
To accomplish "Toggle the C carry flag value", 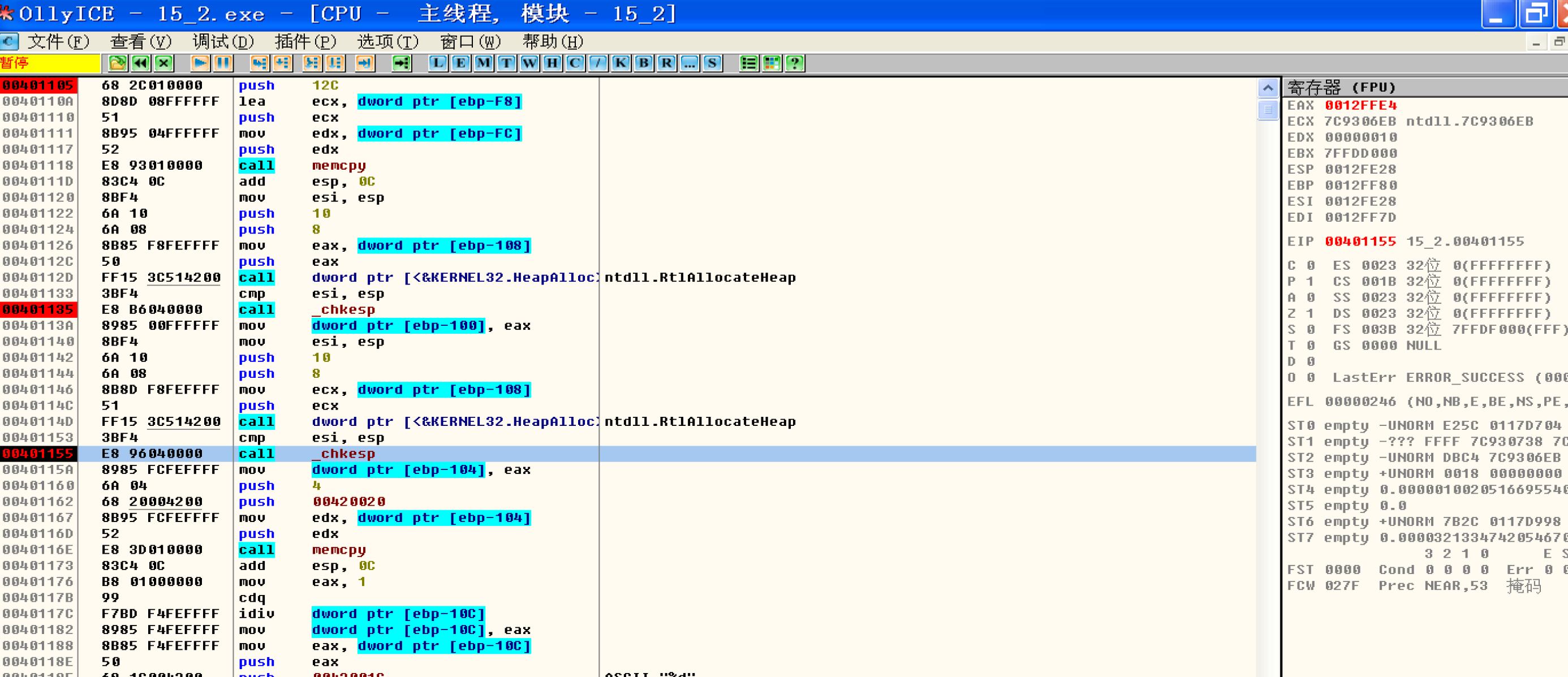I will click(x=1311, y=265).
